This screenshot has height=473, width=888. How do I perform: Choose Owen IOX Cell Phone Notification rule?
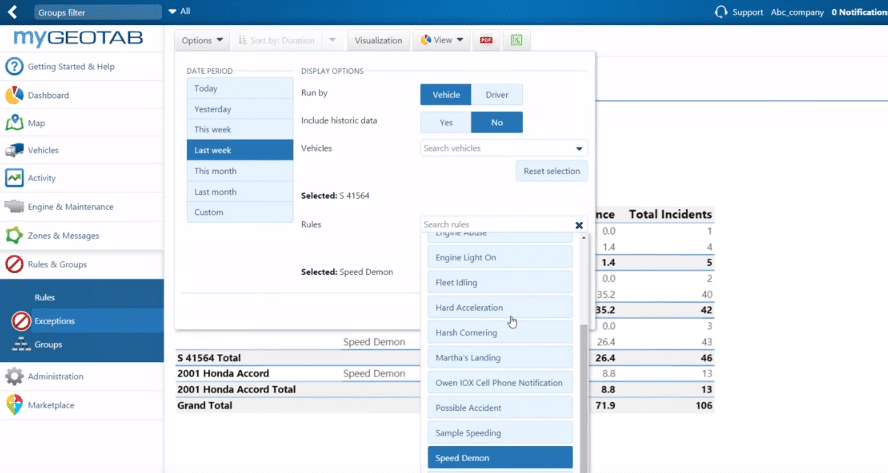click(500, 382)
